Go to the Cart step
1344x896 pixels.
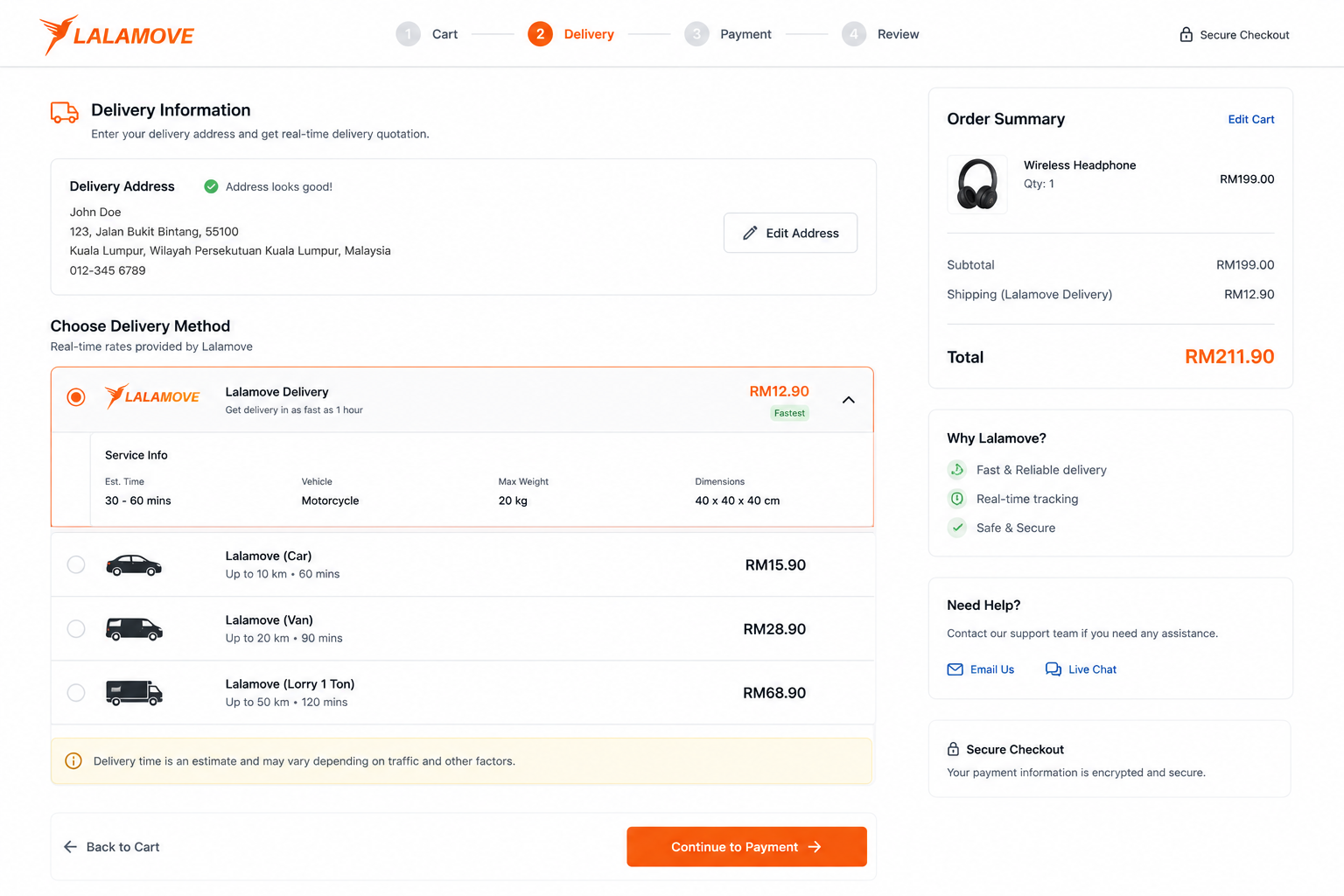427,34
